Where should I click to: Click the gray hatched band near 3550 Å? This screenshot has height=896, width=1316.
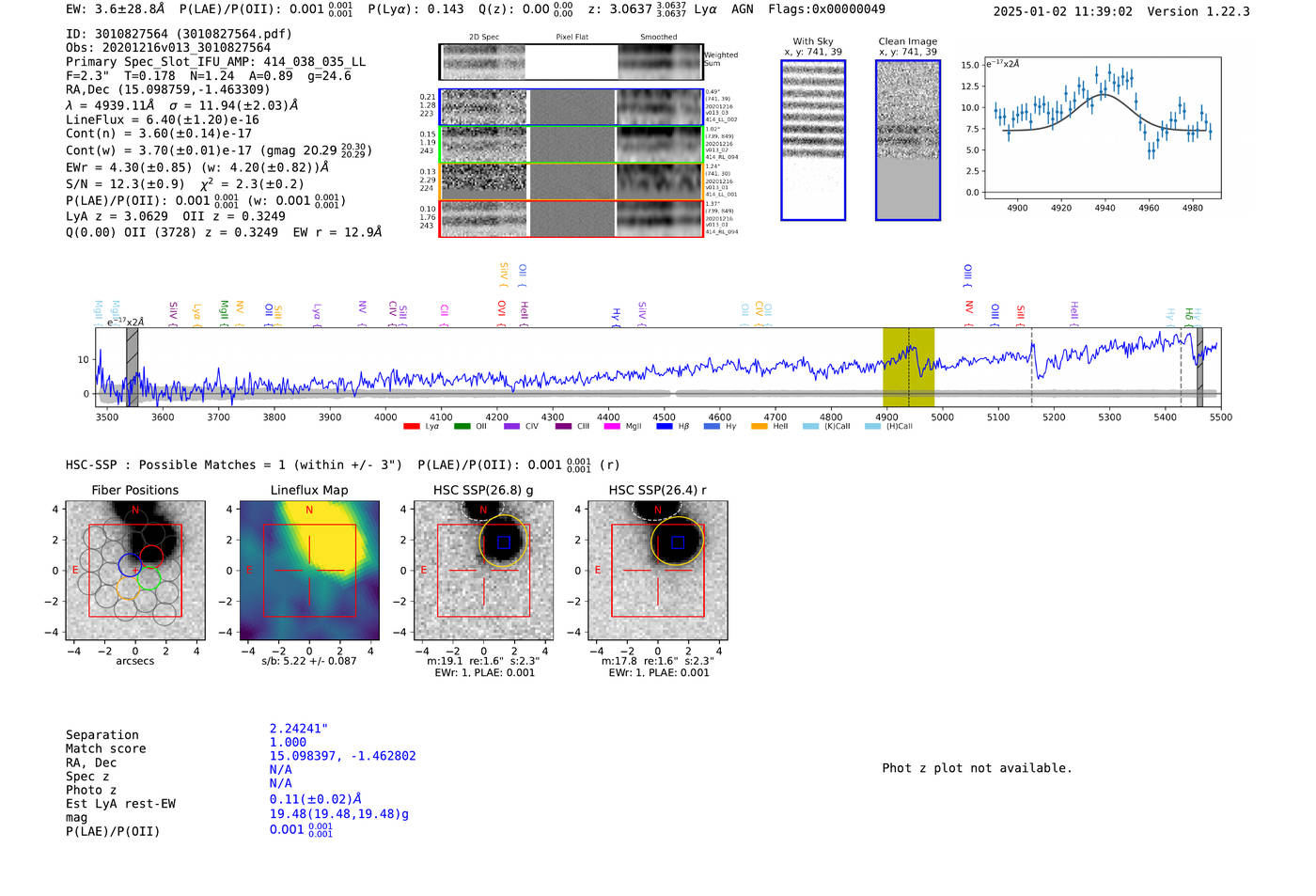(x=133, y=367)
